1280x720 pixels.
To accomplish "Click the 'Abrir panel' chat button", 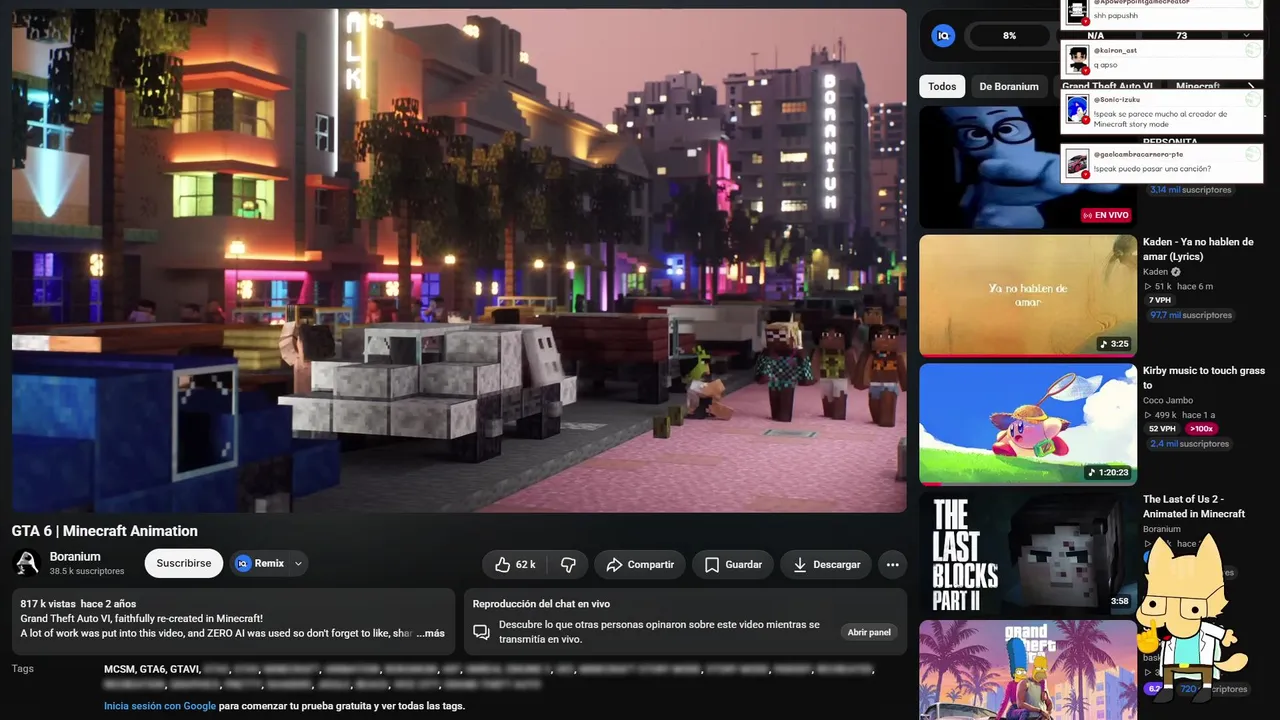I will pyautogui.click(x=869, y=632).
